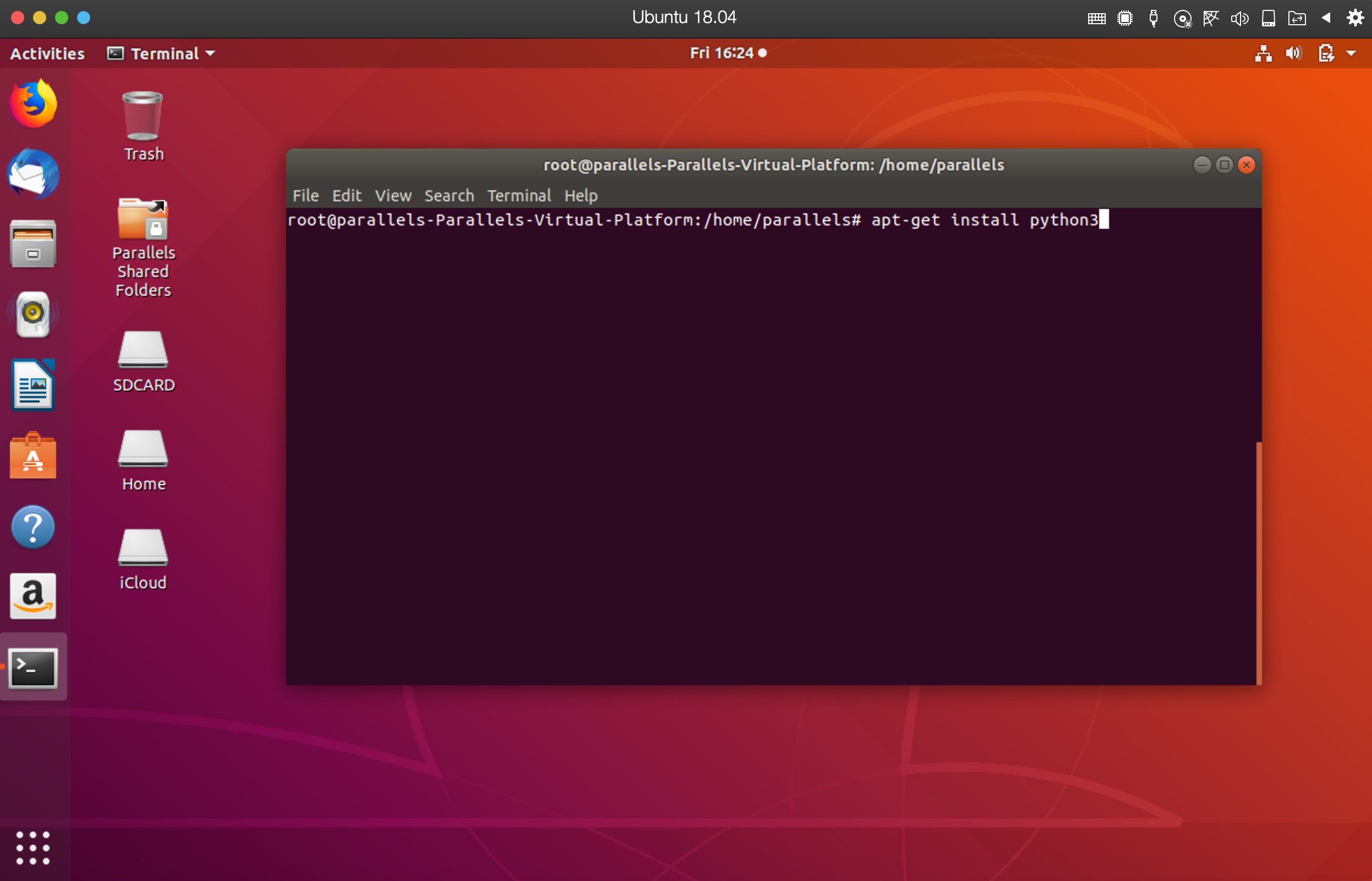Click the Parallels keyboard icon in title bar
Image resolution: width=1372 pixels, height=881 pixels.
coord(1096,18)
